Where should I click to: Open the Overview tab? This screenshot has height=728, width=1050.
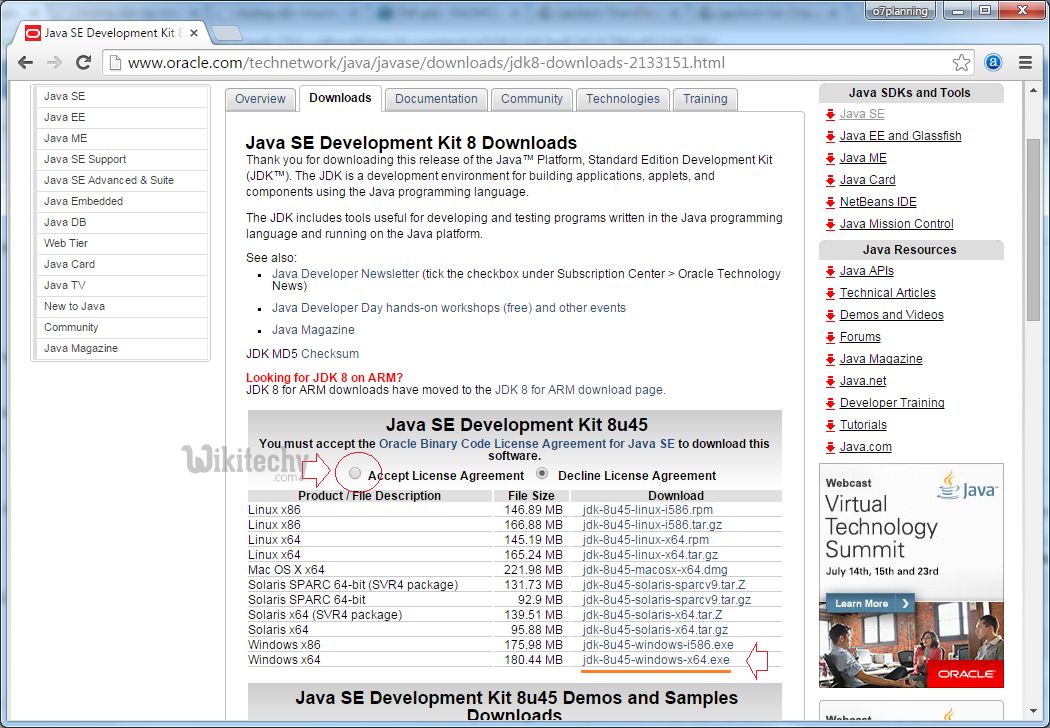(x=260, y=99)
